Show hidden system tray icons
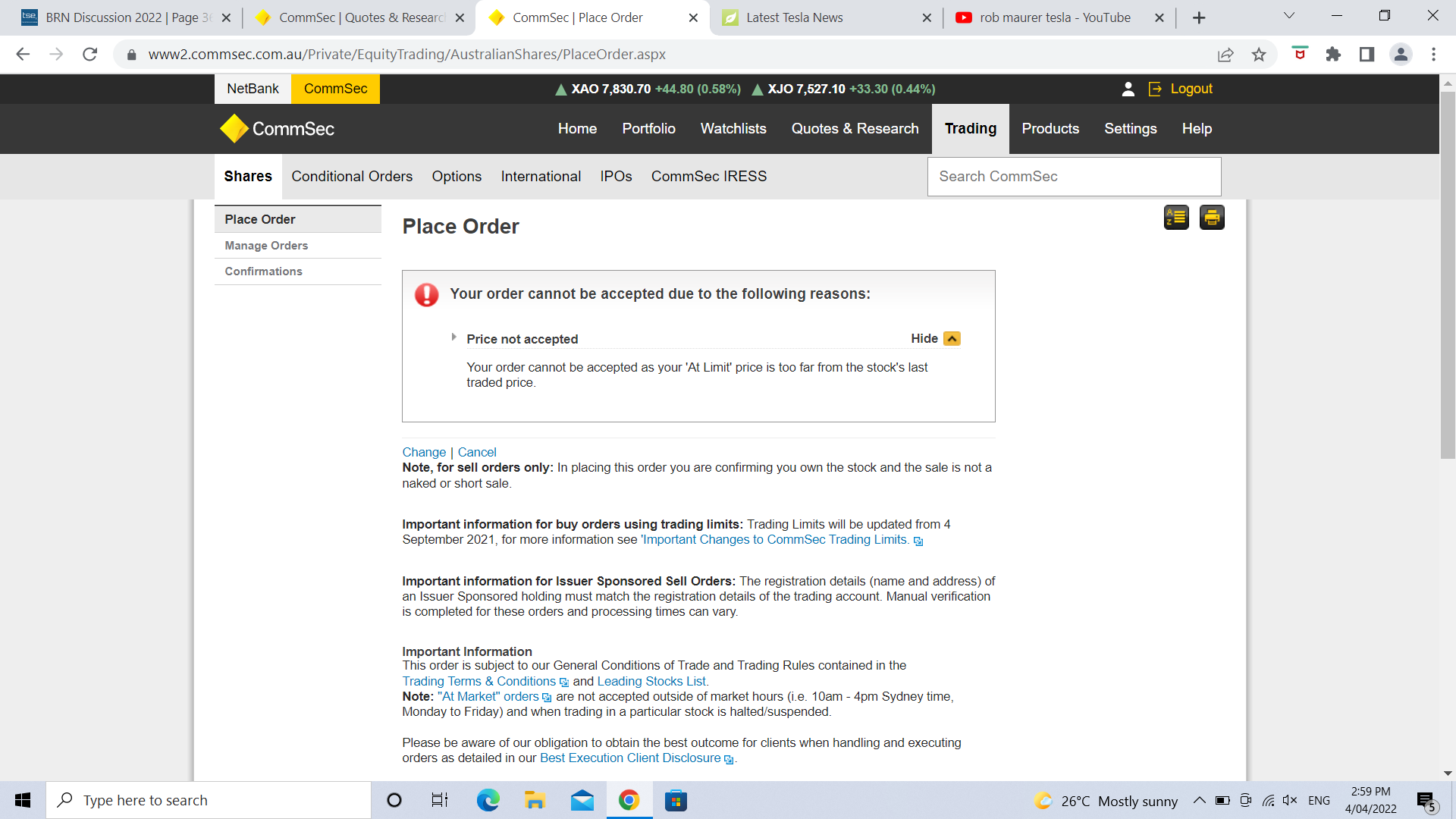Screen dimensions: 1456x819 [1199, 800]
